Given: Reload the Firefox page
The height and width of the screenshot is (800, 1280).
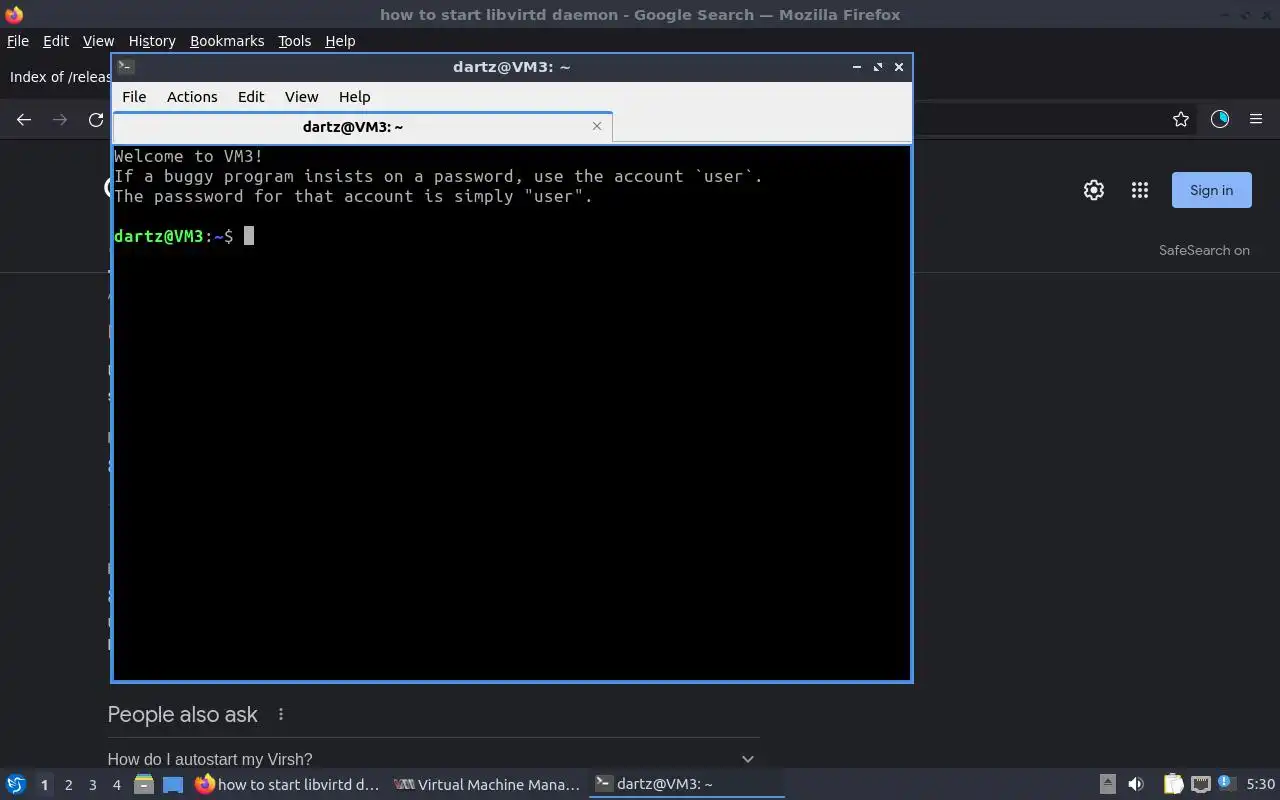Looking at the screenshot, I should pyautogui.click(x=96, y=120).
